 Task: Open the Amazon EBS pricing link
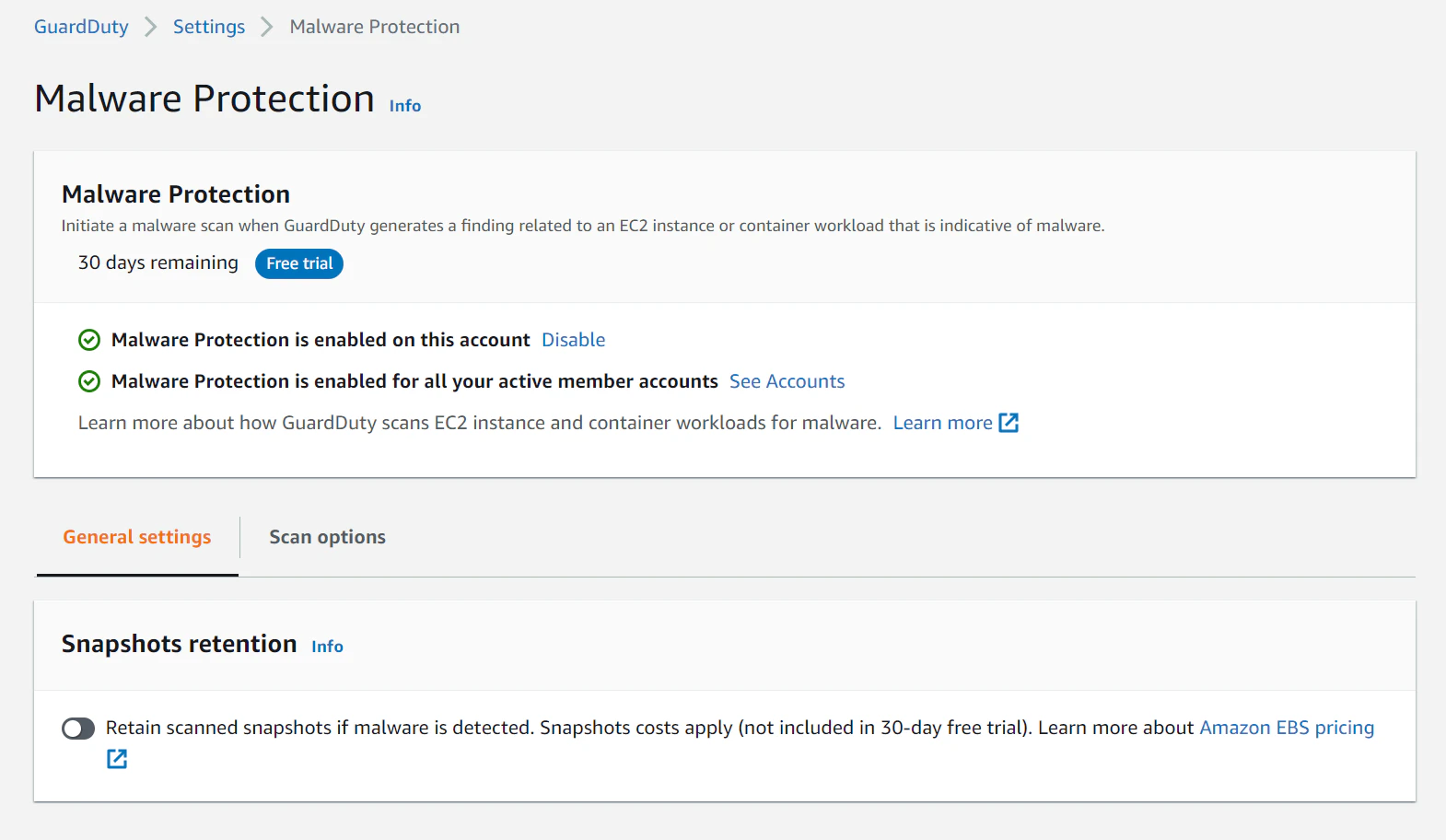coord(1287,728)
